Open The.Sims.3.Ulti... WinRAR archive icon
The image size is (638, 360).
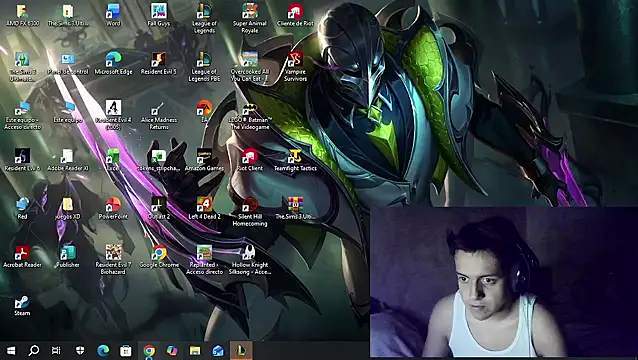pos(295,208)
